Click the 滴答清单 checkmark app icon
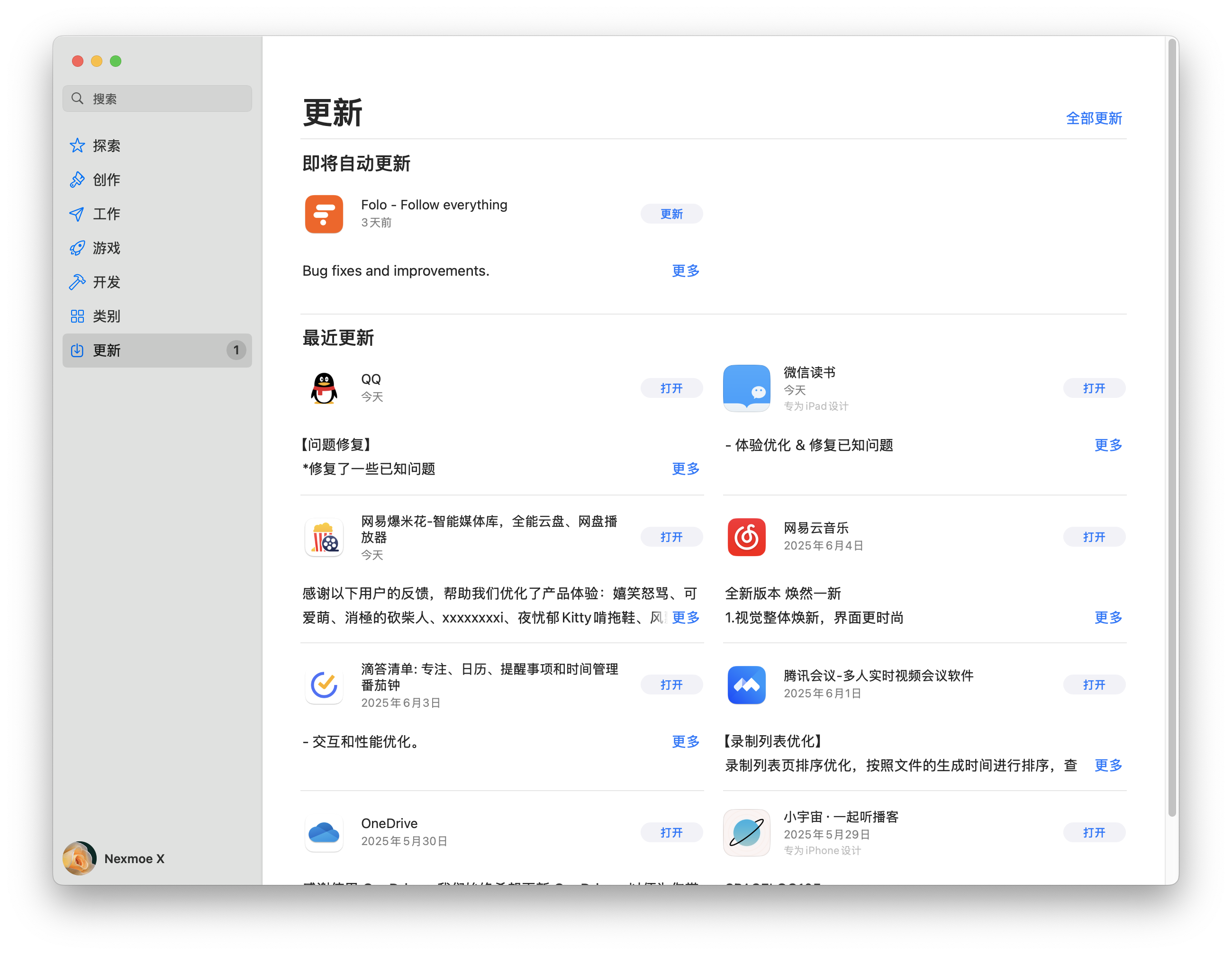Screen dimensions: 1232x955 pyautogui.click(x=324, y=685)
